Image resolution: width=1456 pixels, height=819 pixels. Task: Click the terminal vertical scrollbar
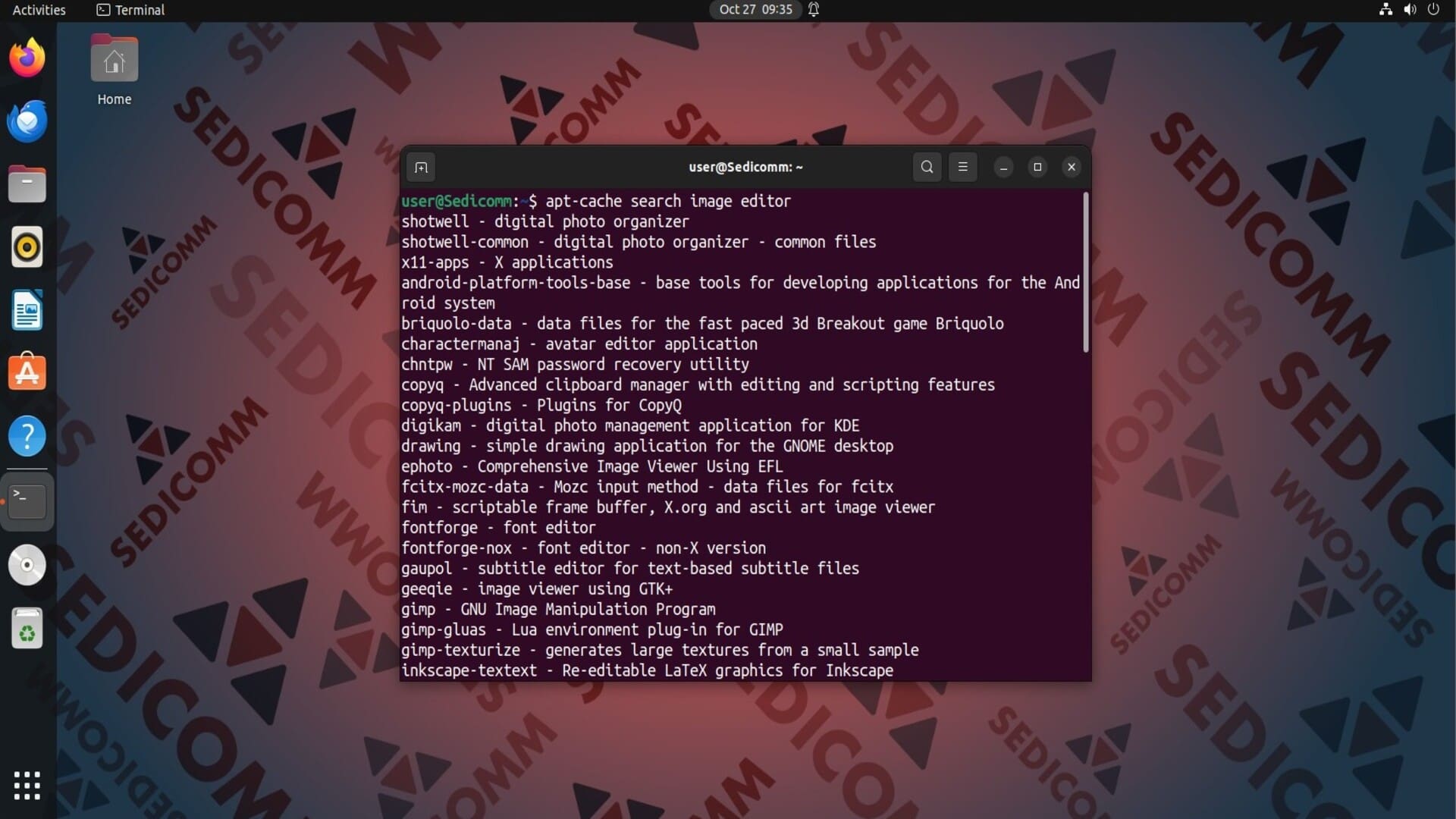pos(1086,271)
